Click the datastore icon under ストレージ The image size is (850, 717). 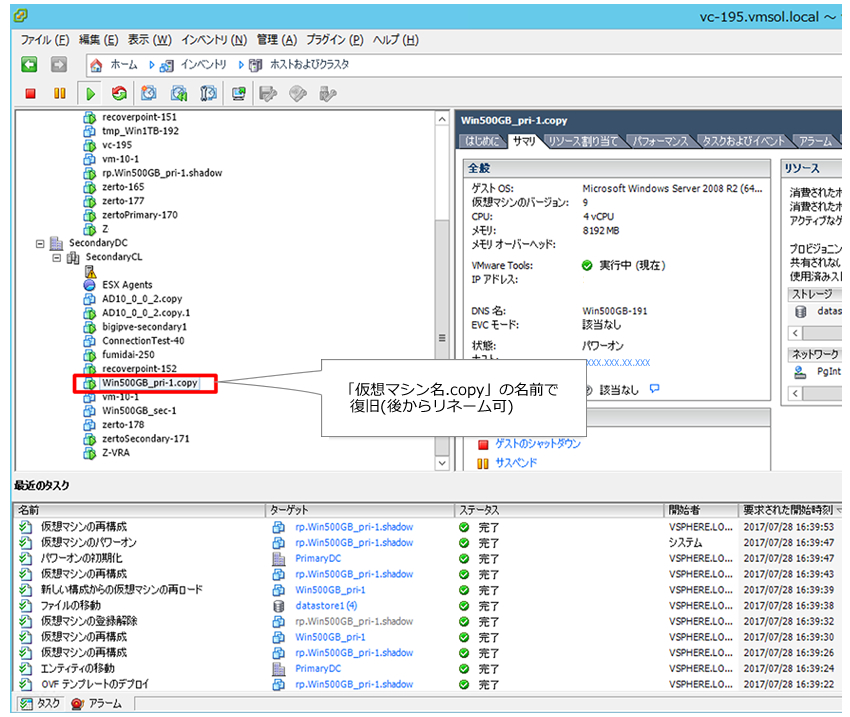[x=800, y=312]
